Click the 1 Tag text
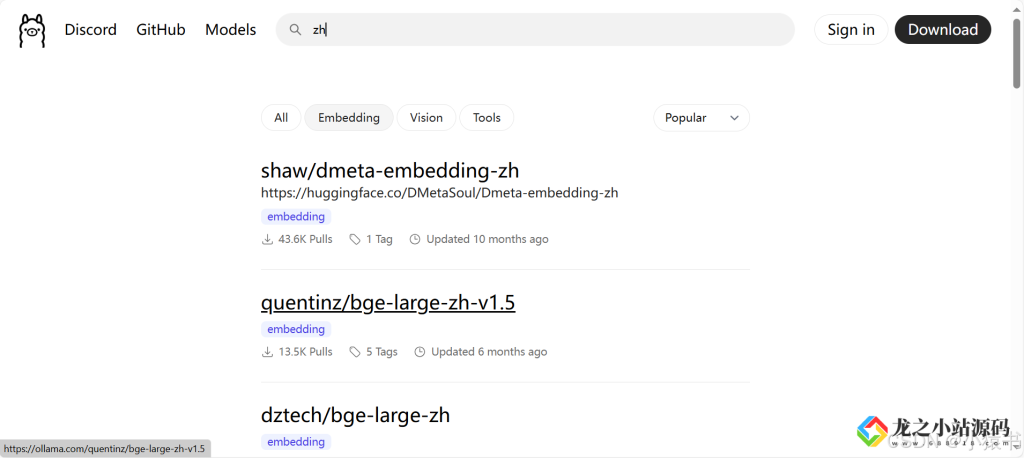The image size is (1024, 458). (379, 239)
